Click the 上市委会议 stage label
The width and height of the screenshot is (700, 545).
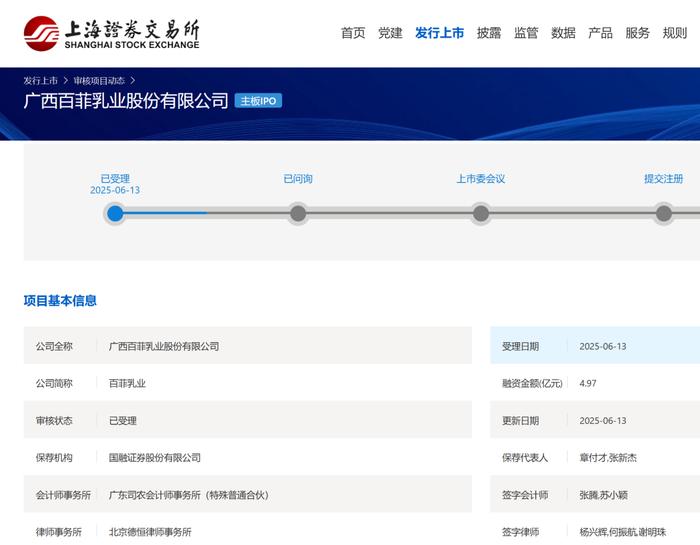click(481, 179)
